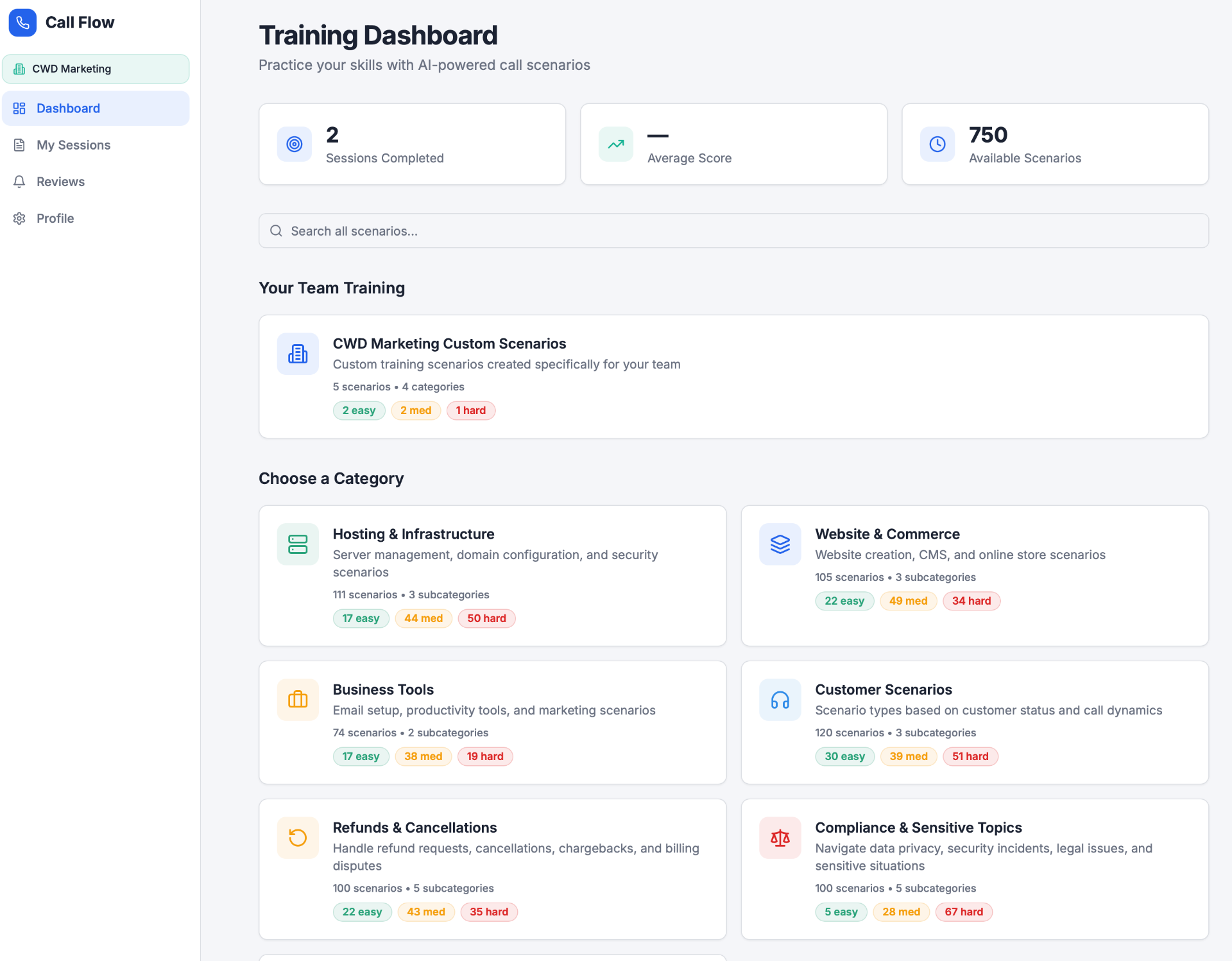Image resolution: width=1232 pixels, height=961 pixels.
Task: Click the Average Score stat label
Action: click(x=690, y=159)
